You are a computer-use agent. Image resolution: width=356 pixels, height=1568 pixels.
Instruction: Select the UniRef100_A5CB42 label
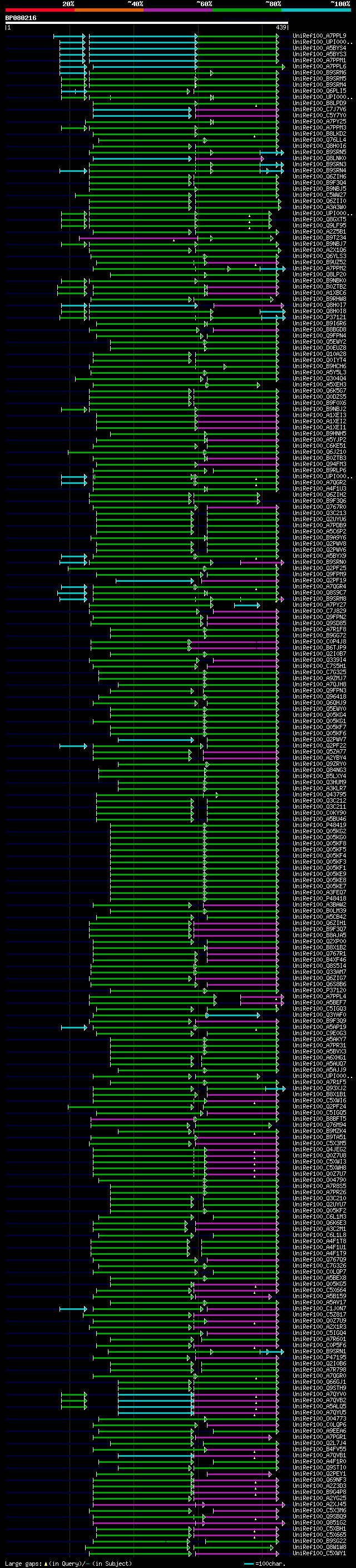tap(319, 917)
